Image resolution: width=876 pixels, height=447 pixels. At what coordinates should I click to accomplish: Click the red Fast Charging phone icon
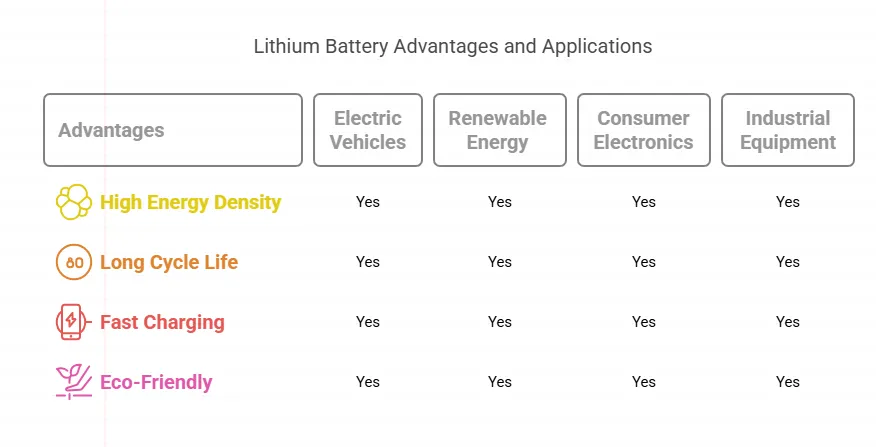pos(73,322)
